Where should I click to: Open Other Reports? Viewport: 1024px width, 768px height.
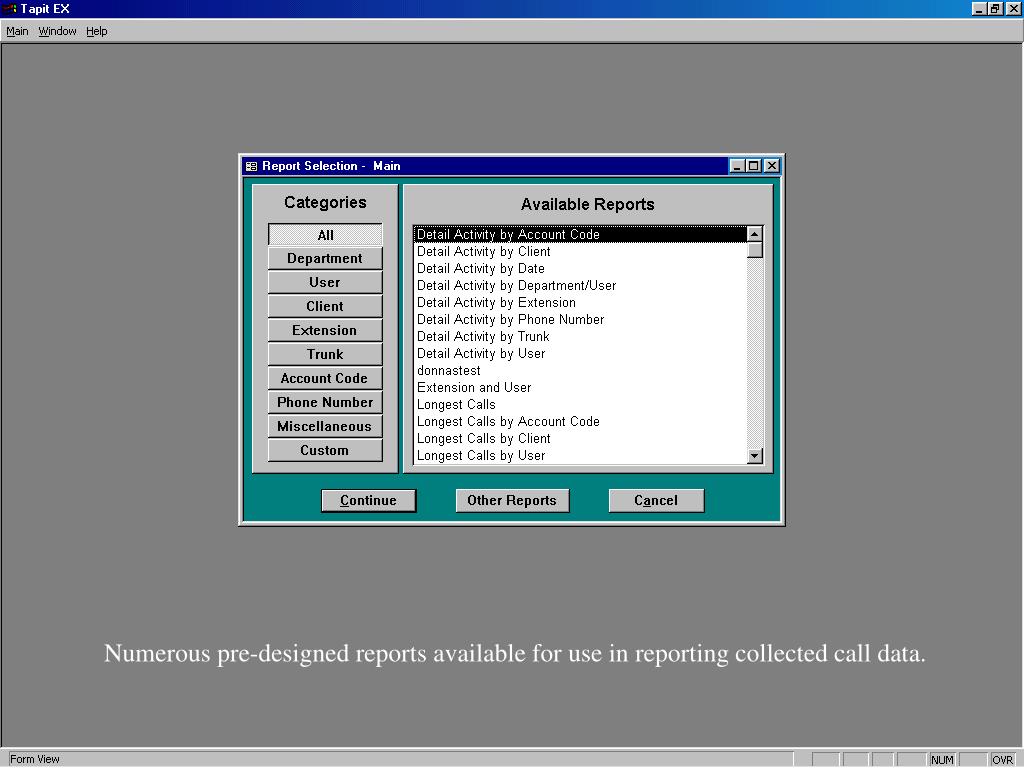[512, 501]
